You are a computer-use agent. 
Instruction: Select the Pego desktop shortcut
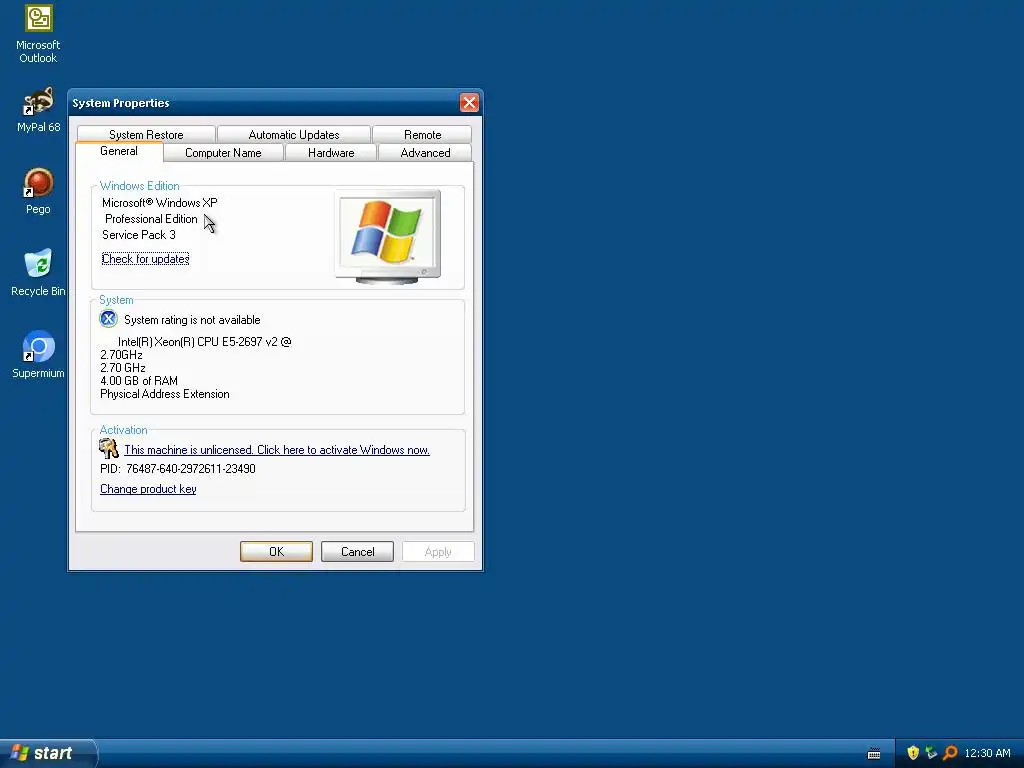38,191
